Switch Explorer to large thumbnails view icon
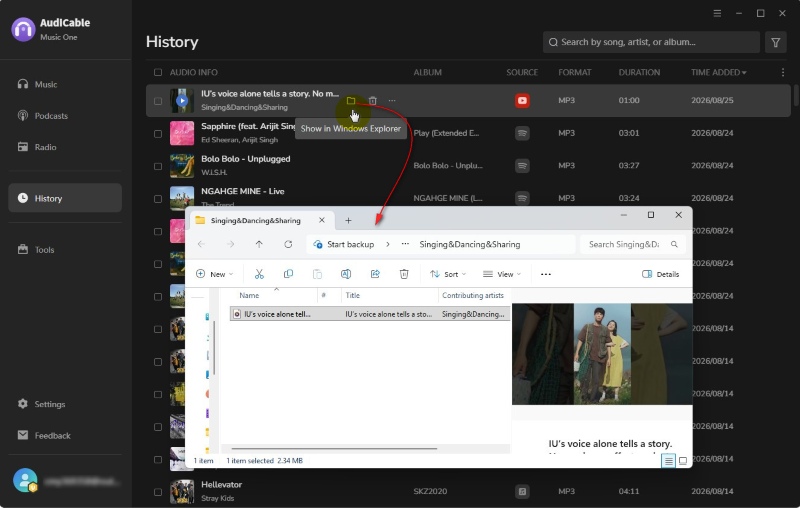 tap(683, 461)
